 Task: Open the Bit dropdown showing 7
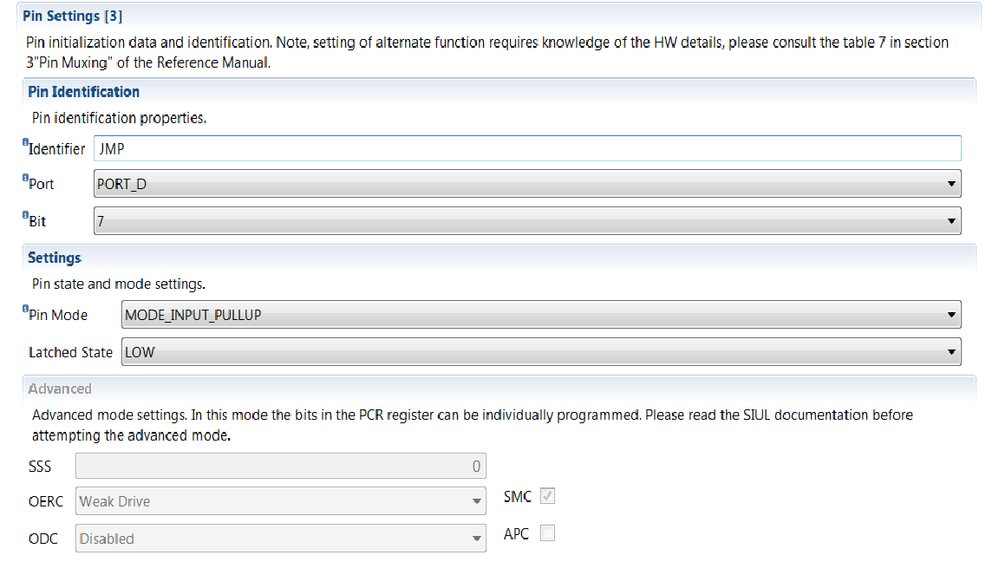pyautogui.click(x=527, y=220)
